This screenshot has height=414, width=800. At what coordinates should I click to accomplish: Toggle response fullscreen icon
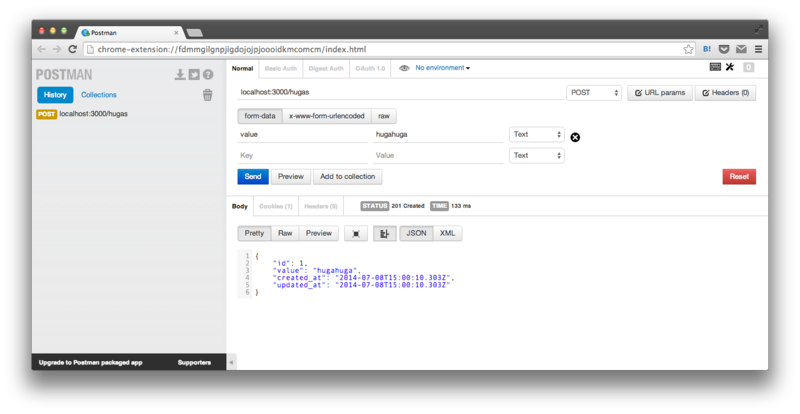coord(356,234)
